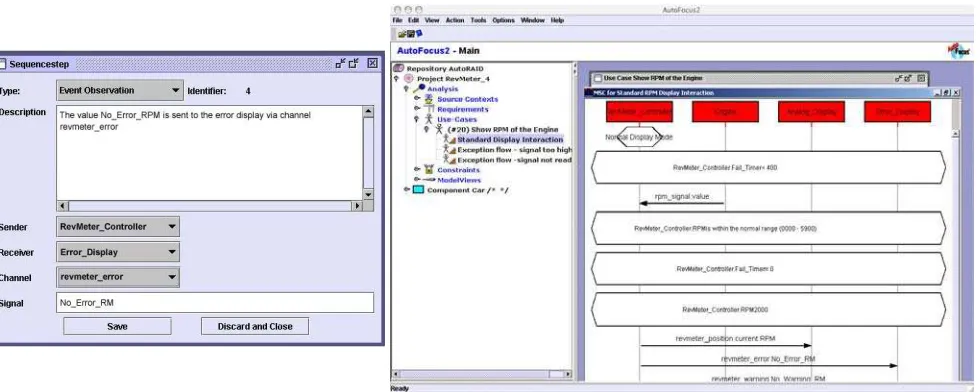The width and height of the screenshot is (980, 392).
Task: Click the Repository AutoRAID database icon
Action: click(399, 68)
